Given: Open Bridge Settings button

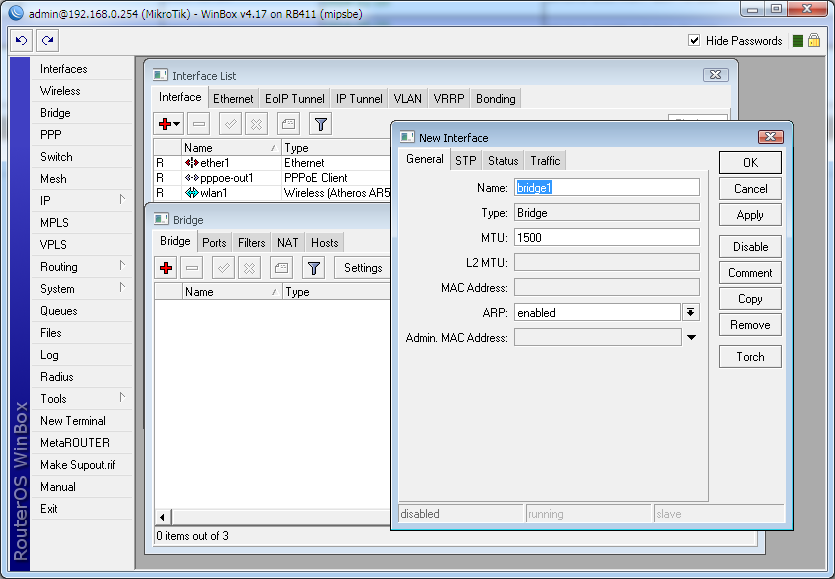Looking at the screenshot, I should (x=363, y=267).
